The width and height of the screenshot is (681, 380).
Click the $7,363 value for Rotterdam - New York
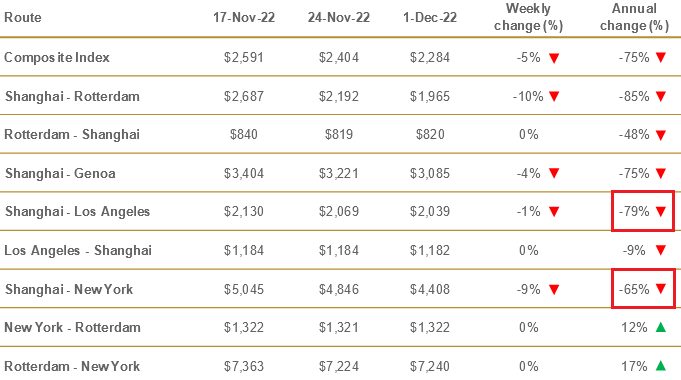(x=244, y=367)
